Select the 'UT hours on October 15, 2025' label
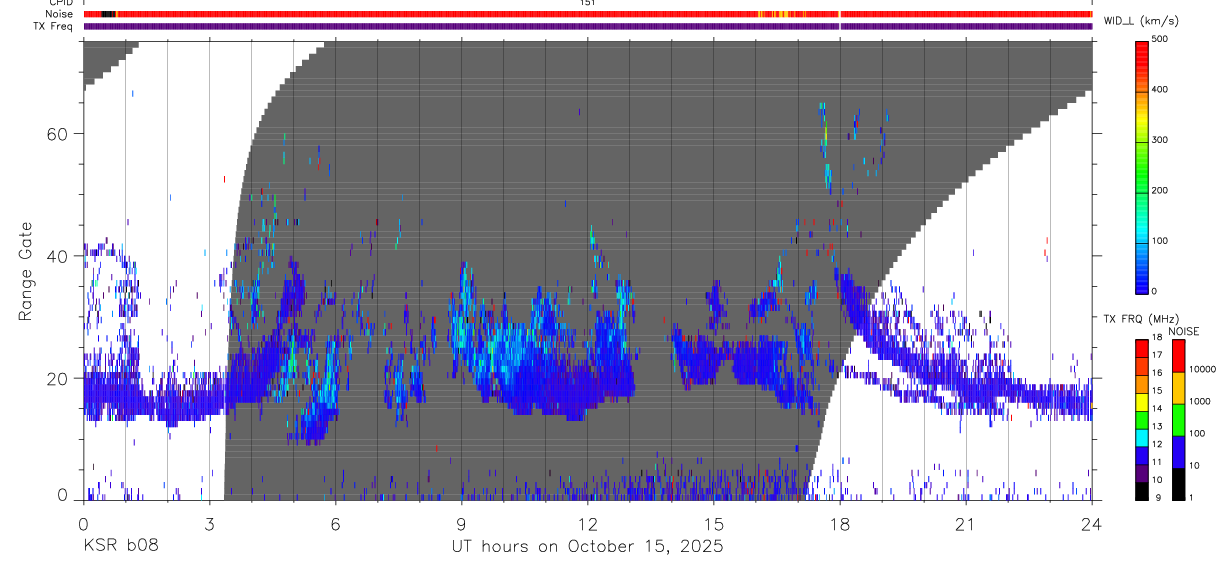The image size is (1228, 567). (x=586, y=547)
